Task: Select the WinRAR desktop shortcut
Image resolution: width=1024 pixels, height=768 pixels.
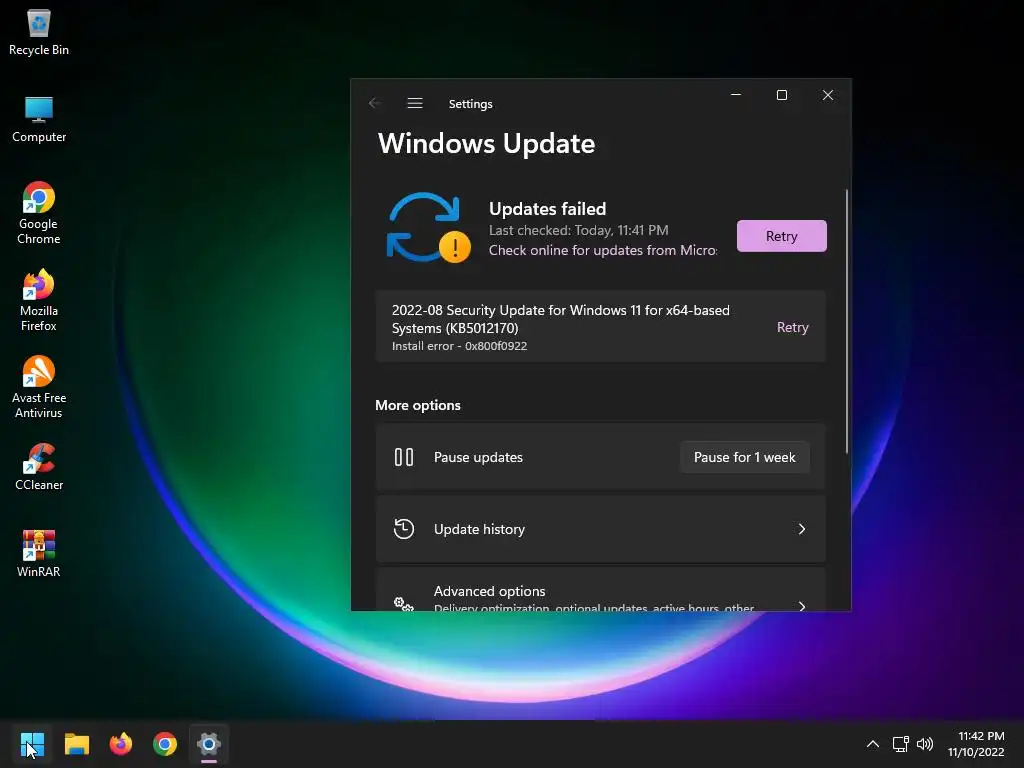Action: (x=39, y=554)
